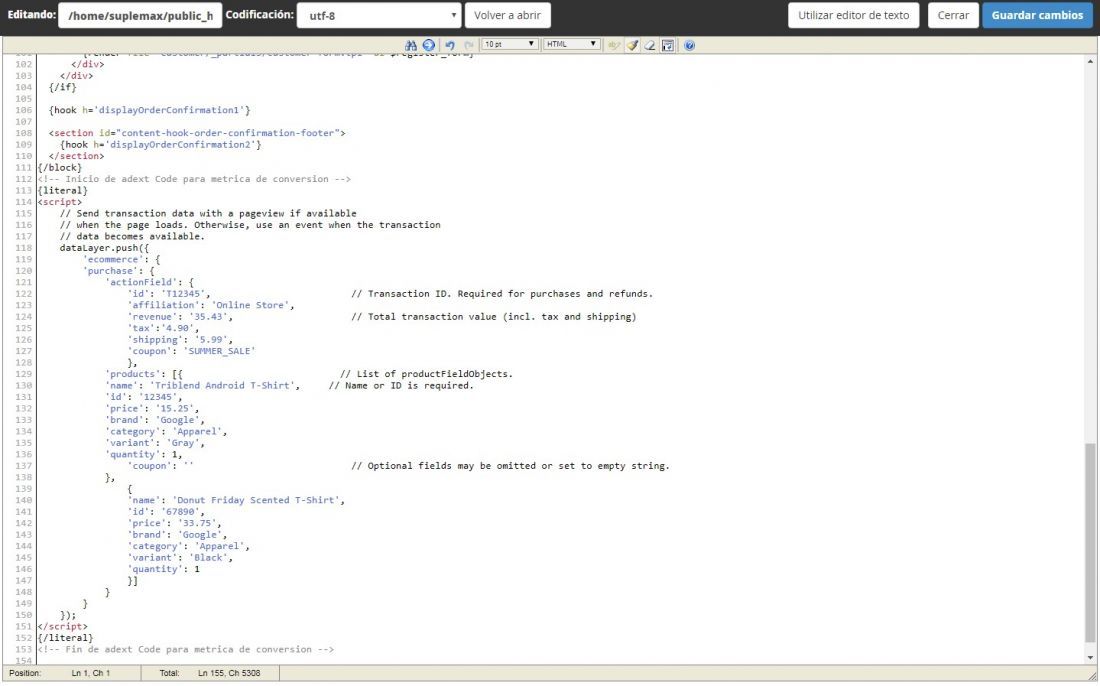This screenshot has height=686, width=1100.
Task: Click the scrollbar up arrow
Action: (1090, 62)
